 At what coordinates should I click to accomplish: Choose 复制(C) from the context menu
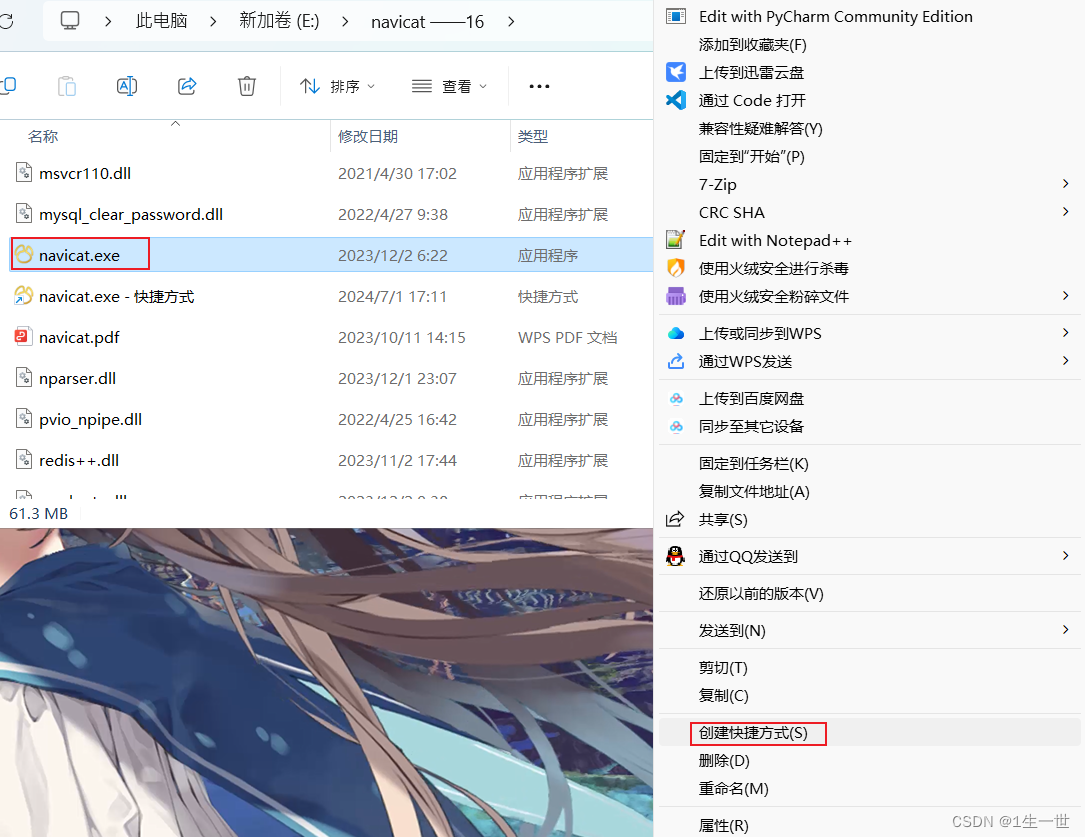[723, 695]
